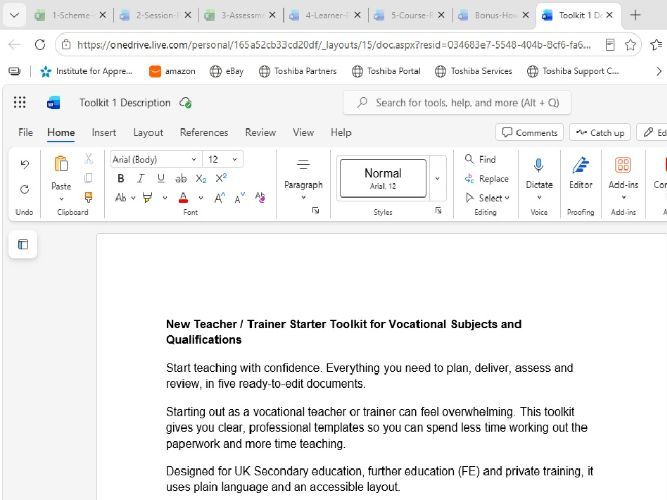The image size is (667, 500).
Task: Open the Select dropdown in Editing
Action: coord(487,198)
